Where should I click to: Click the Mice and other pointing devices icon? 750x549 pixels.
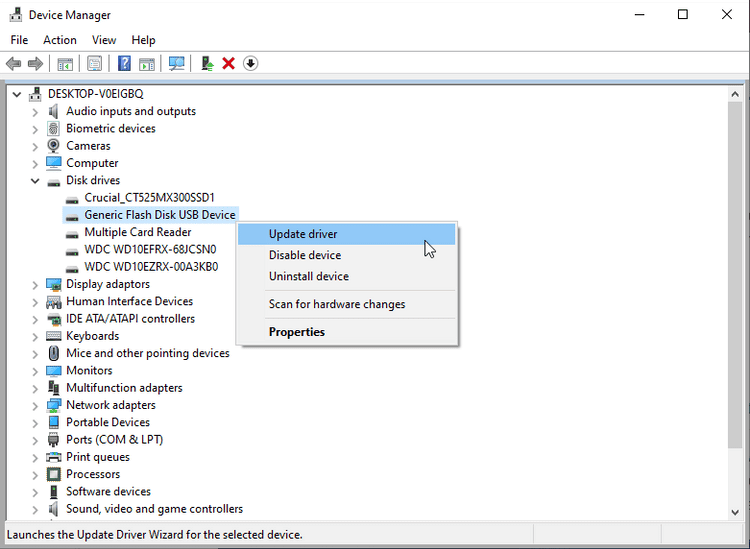tap(54, 353)
